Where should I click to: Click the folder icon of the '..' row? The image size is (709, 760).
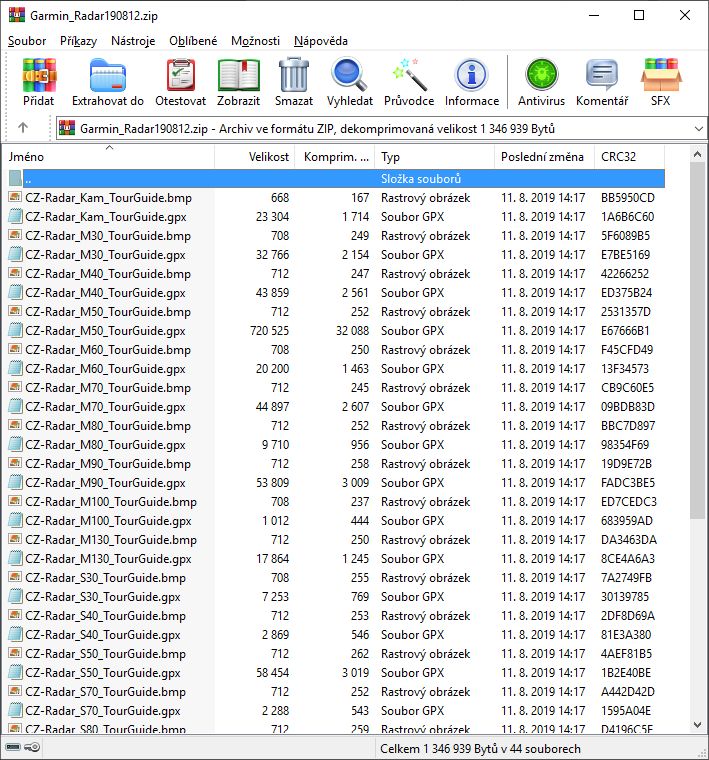click(x=15, y=178)
